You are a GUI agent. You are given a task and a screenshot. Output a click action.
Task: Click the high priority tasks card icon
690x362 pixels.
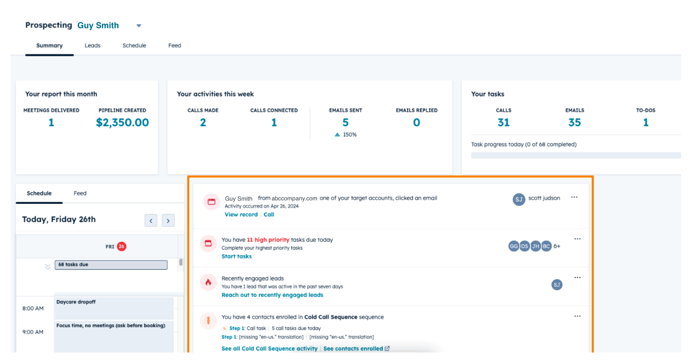pos(208,243)
